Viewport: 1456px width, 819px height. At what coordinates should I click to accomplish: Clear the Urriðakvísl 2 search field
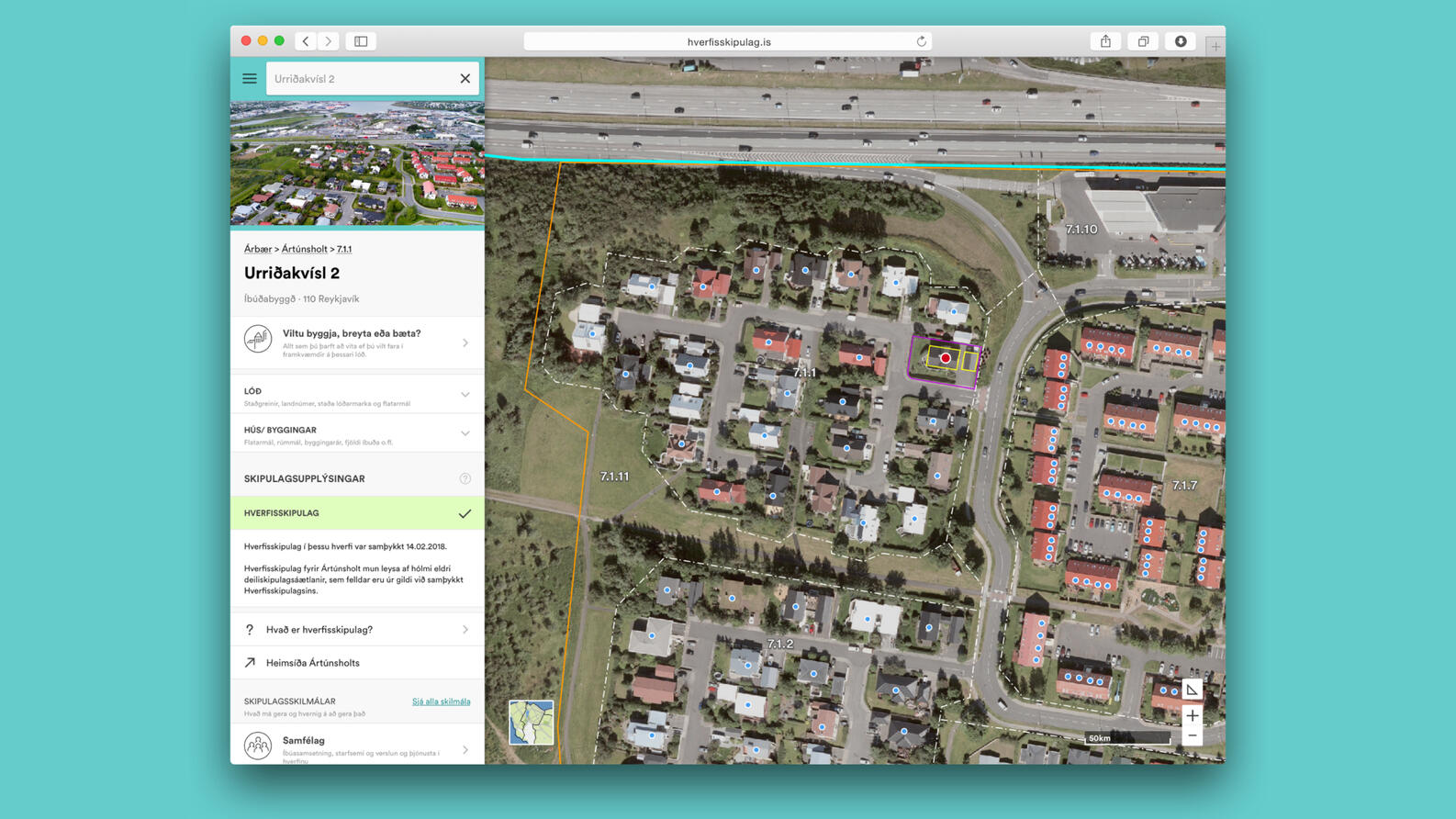[465, 79]
